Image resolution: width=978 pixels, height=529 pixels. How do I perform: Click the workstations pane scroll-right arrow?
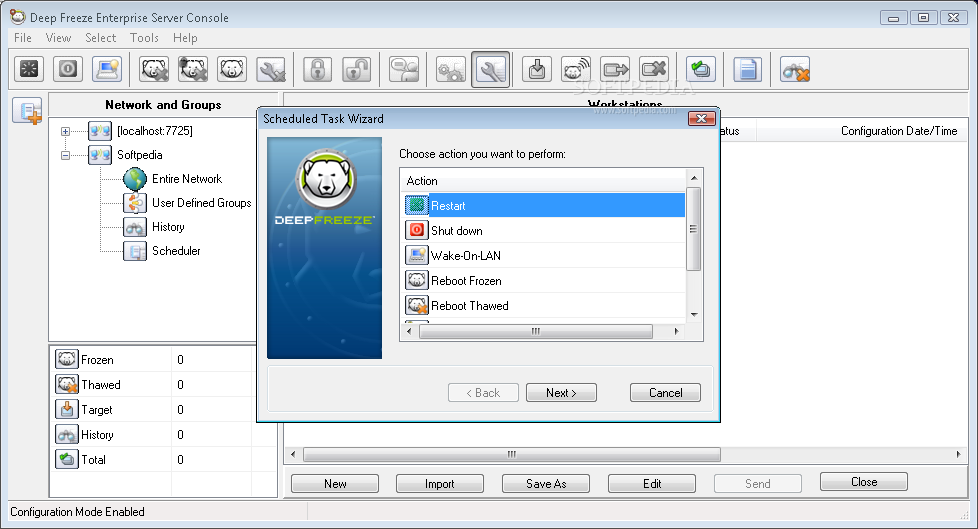coord(958,454)
